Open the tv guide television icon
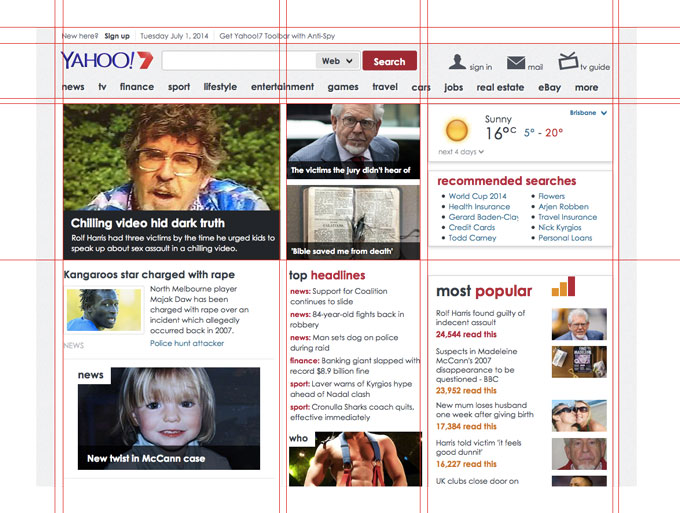This screenshot has height=513, width=680. click(568, 61)
